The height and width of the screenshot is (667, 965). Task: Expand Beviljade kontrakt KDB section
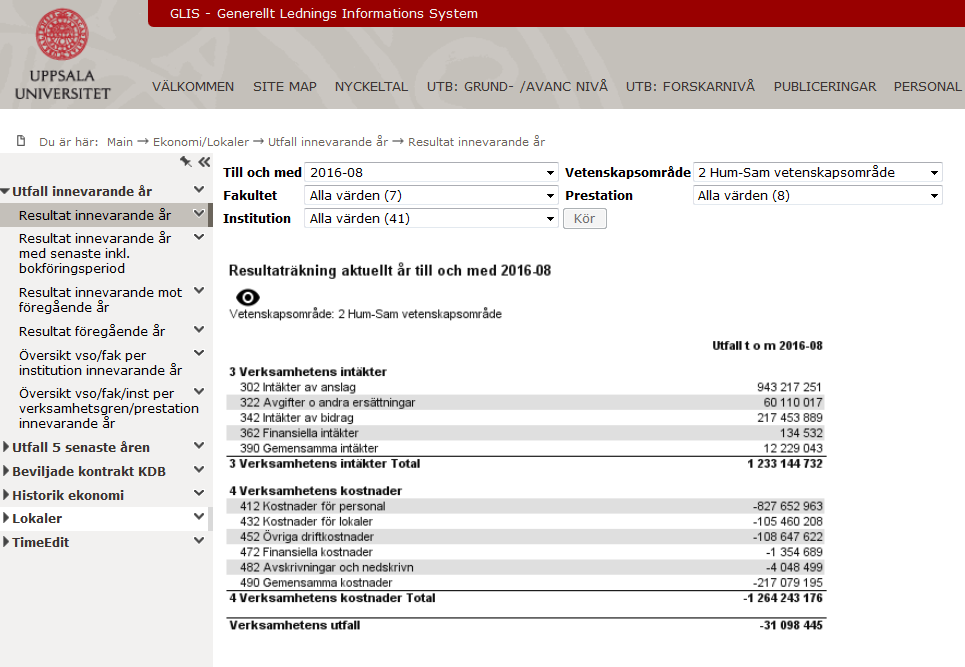pyautogui.click(x=6, y=471)
